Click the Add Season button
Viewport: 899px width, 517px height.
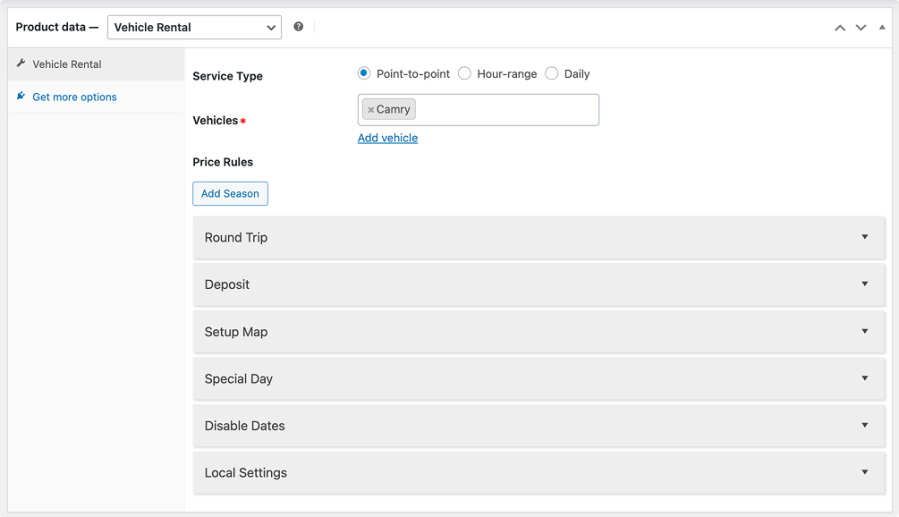click(230, 194)
